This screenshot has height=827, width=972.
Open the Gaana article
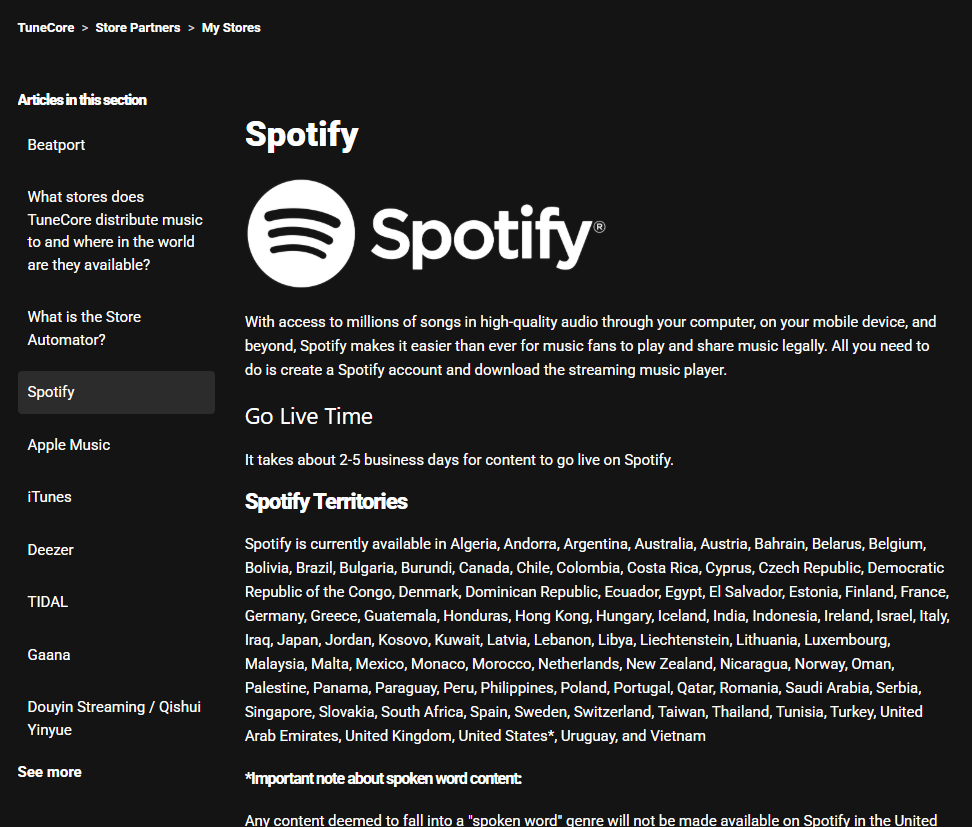pyautogui.click(x=48, y=654)
